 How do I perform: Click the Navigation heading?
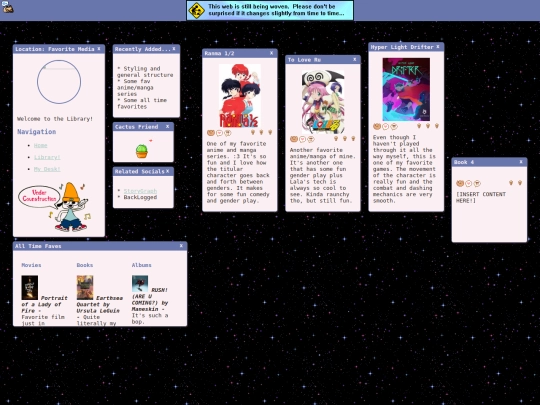tap(37, 132)
